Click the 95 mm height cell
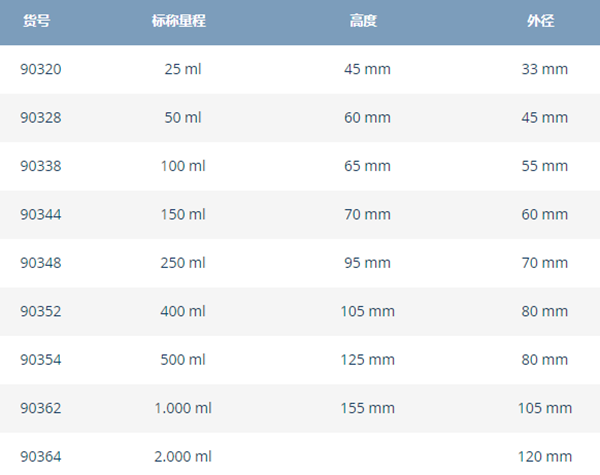Viewport: 600px width, 475px height. (367, 263)
